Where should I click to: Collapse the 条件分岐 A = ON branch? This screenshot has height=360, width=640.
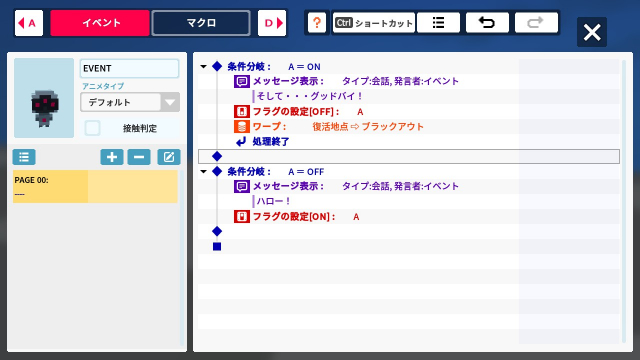coord(203,67)
